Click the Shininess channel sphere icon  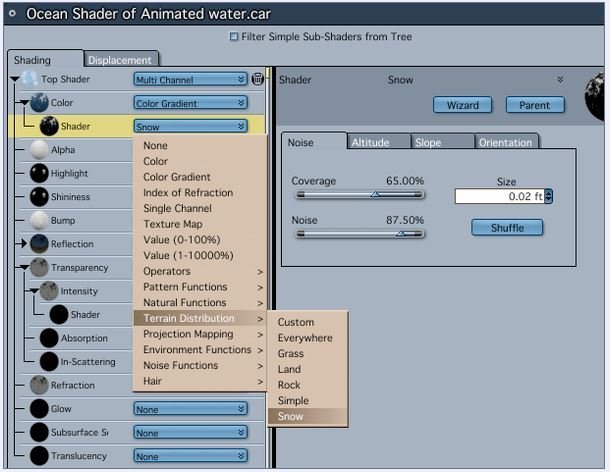click(39, 197)
